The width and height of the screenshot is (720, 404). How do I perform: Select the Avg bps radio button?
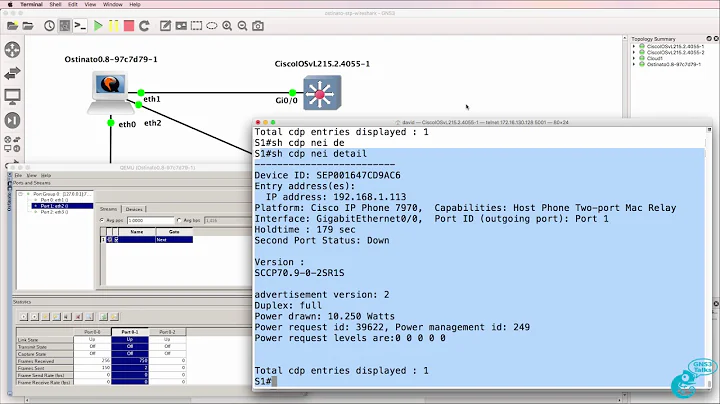click(x=179, y=220)
